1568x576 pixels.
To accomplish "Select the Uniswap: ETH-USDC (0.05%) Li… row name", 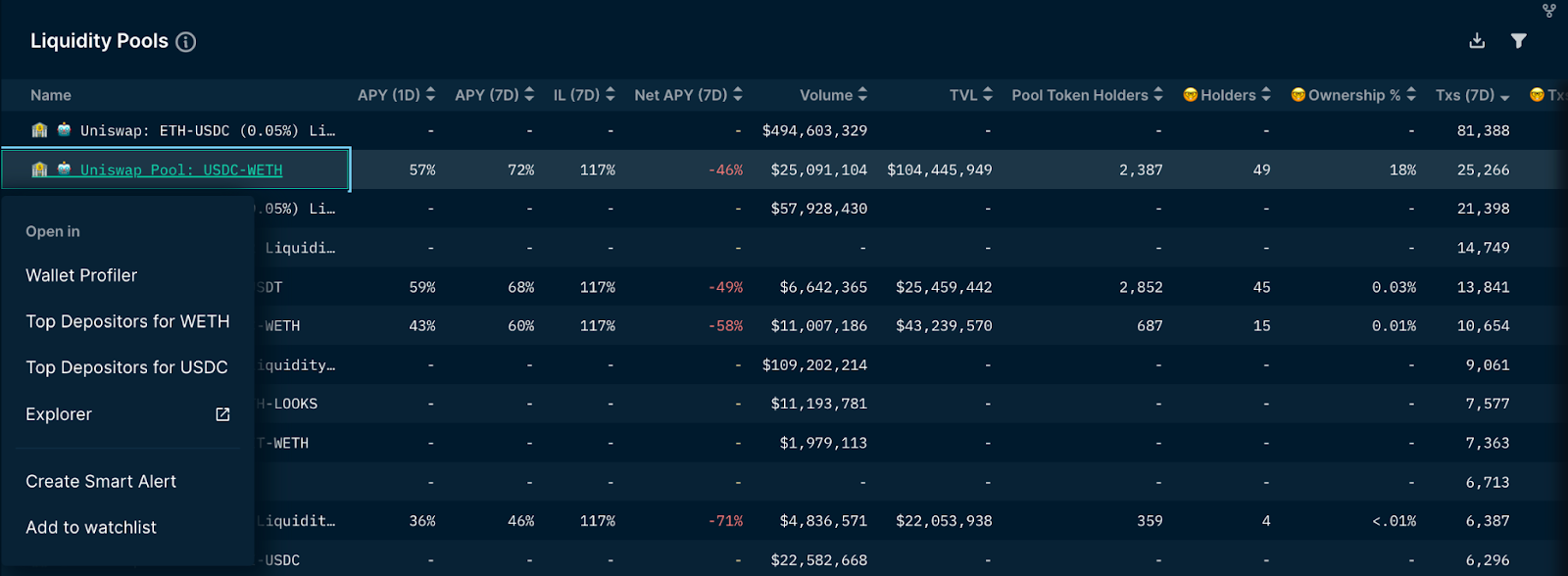I will click(208, 130).
